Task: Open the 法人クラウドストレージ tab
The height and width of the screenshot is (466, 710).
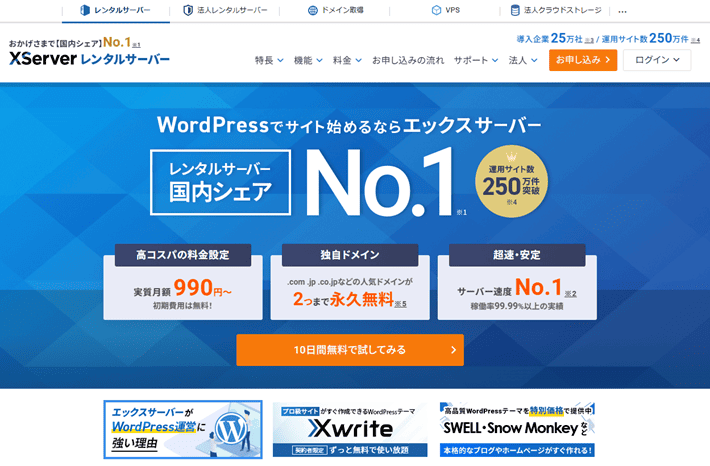Action: 556,10
